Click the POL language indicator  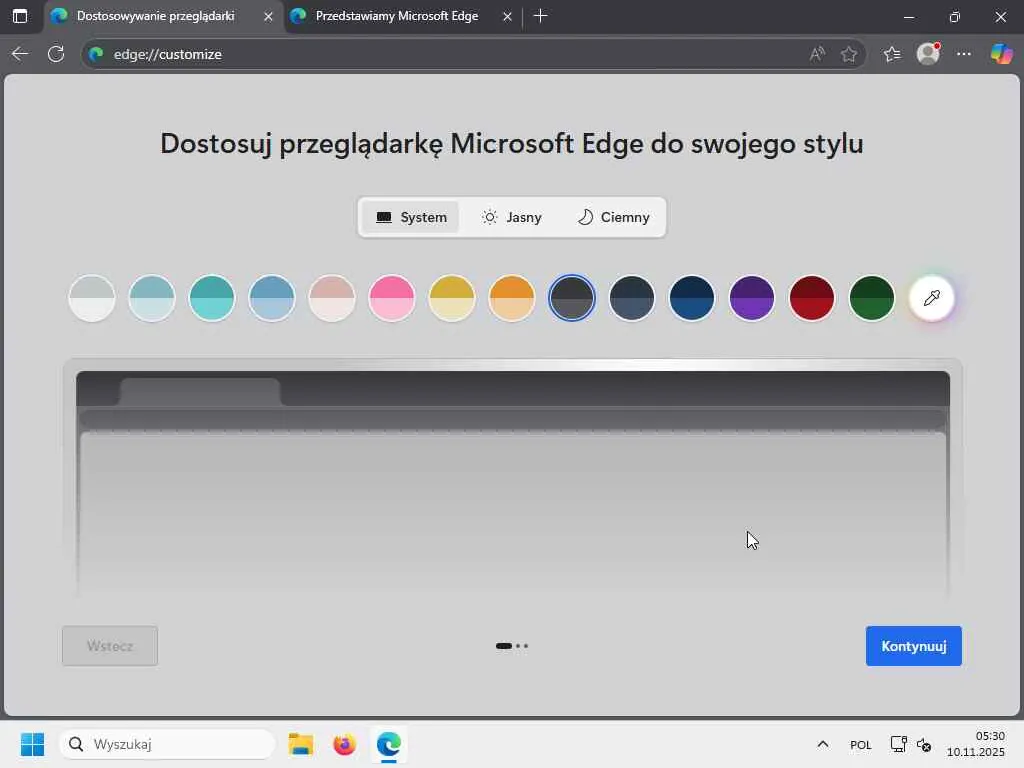pos(861,744)
